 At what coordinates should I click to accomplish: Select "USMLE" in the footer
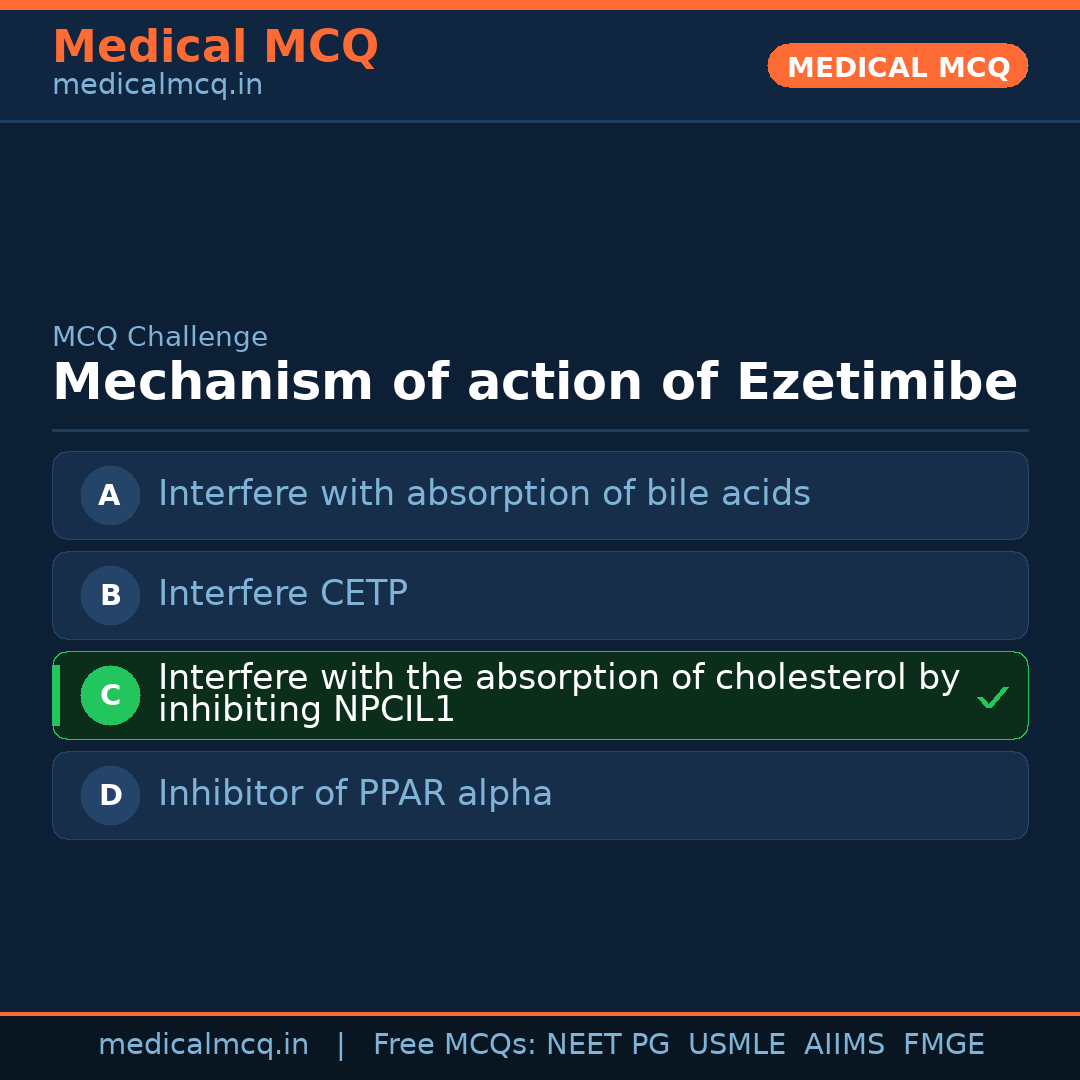click(x=736, y=1045)
